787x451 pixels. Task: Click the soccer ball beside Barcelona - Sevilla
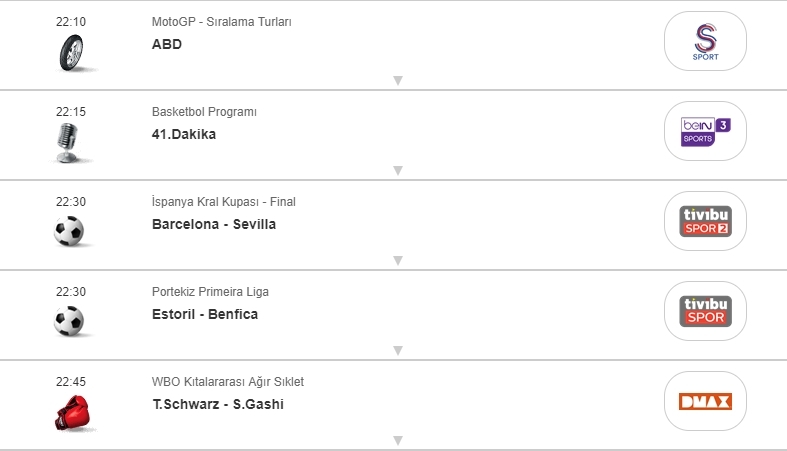69,232
